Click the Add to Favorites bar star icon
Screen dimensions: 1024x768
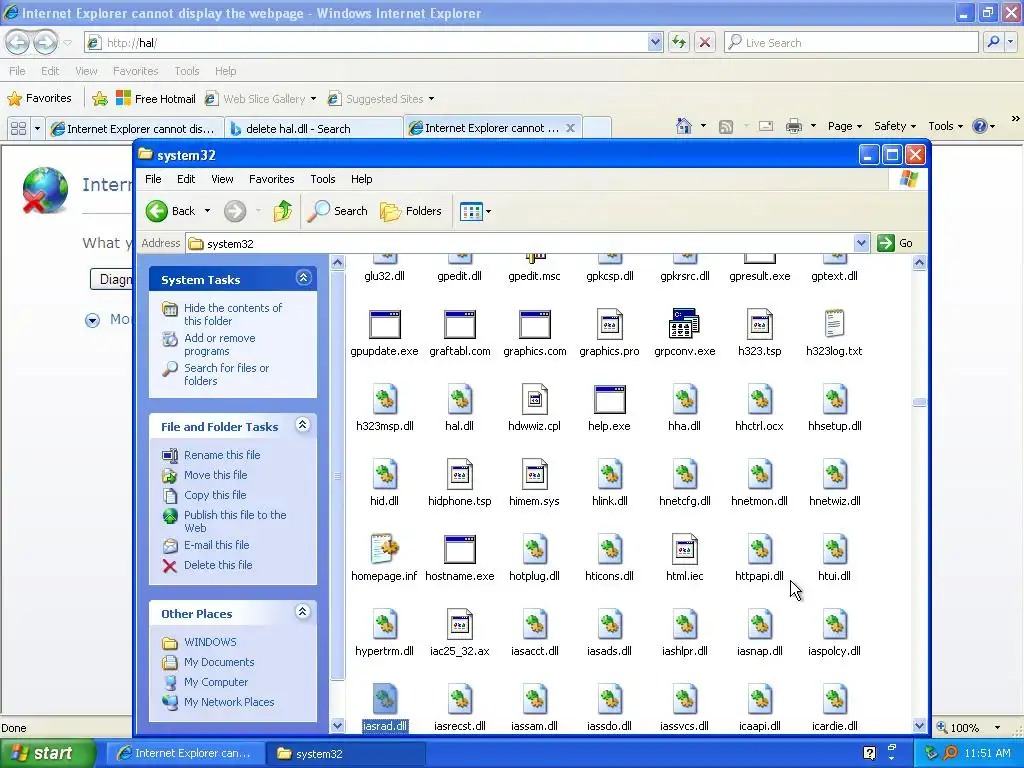coord(100,99)
